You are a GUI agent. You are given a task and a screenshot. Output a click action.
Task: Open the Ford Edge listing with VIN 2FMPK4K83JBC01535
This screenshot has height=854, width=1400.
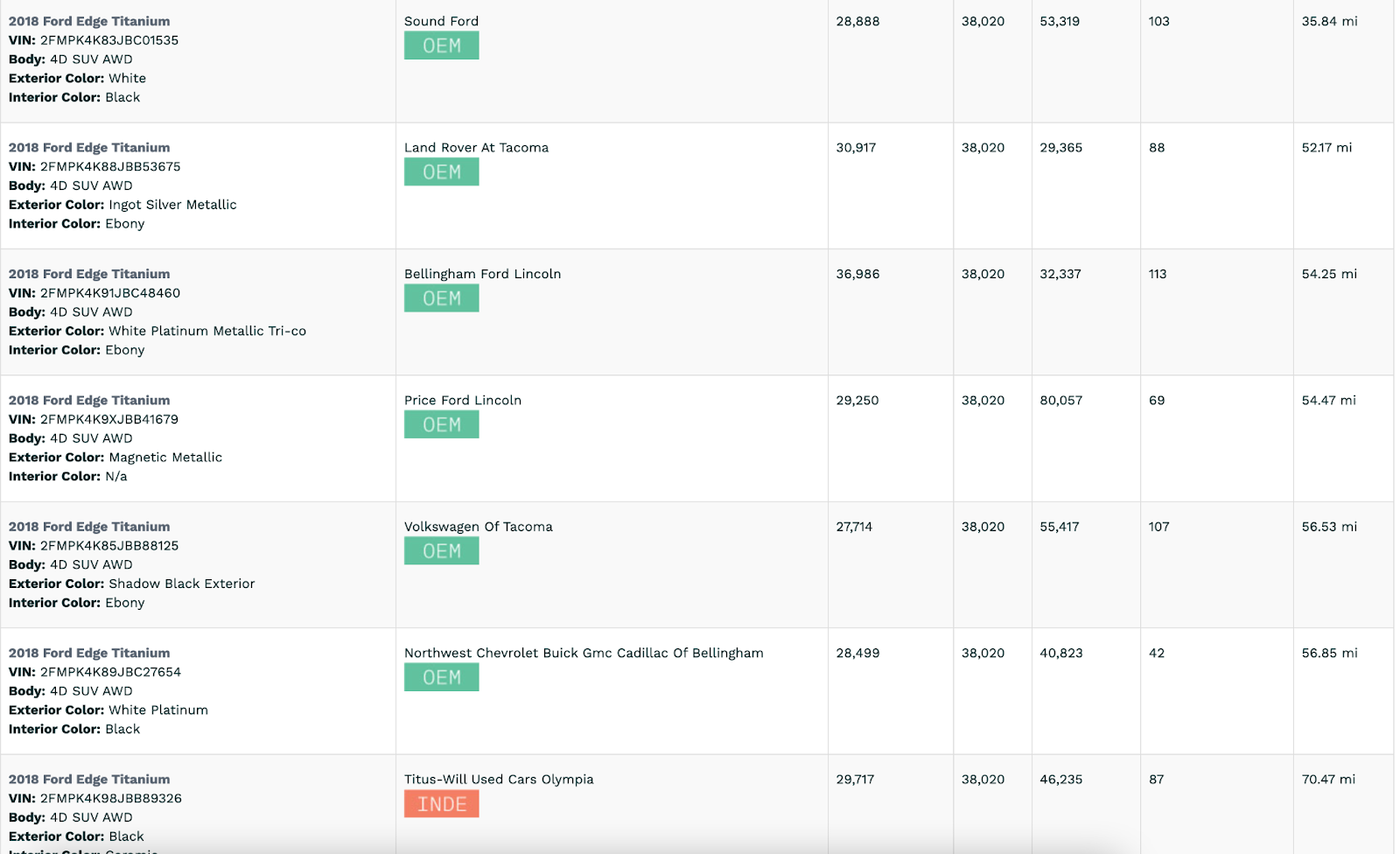89,21
